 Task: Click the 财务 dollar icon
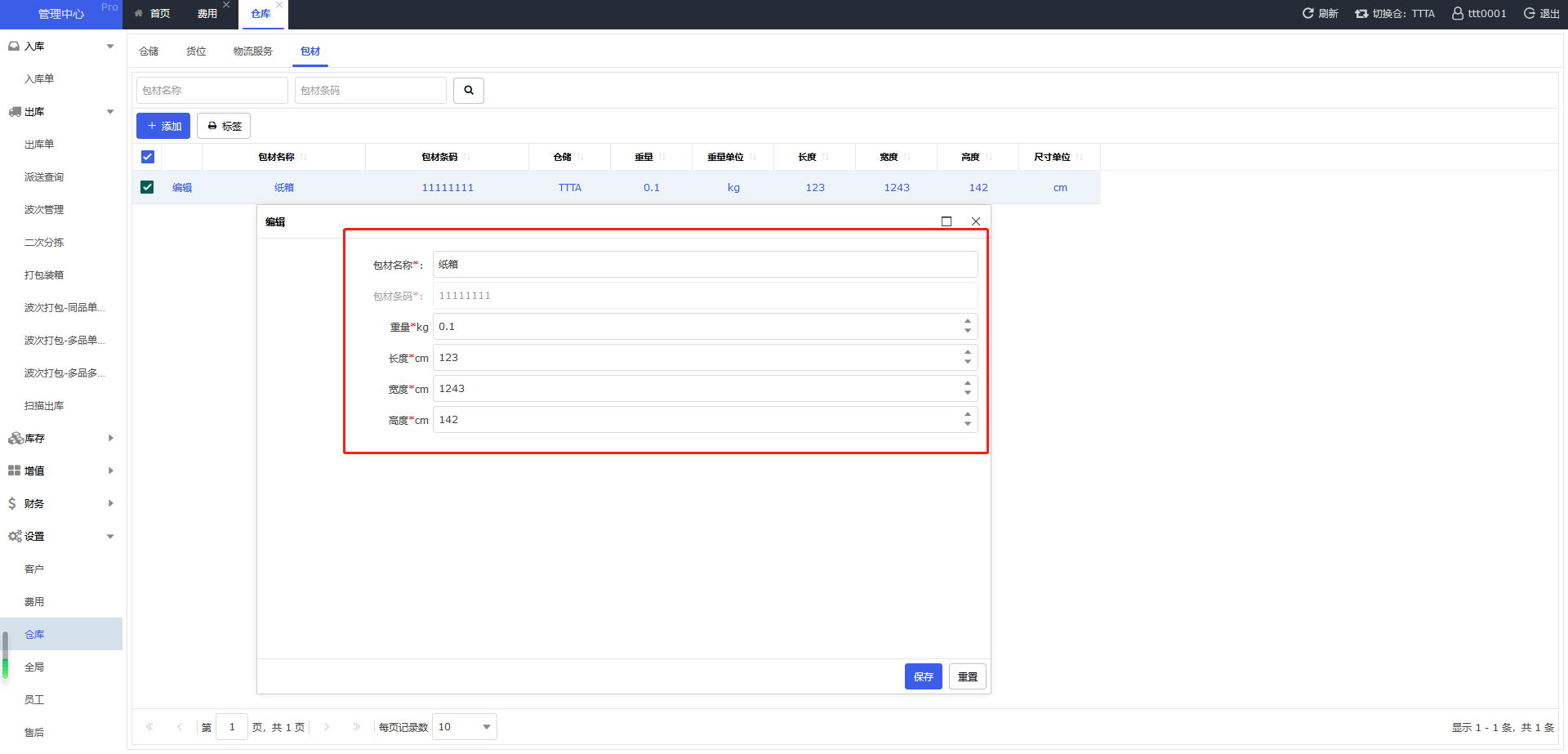click(x=12, y=504)
